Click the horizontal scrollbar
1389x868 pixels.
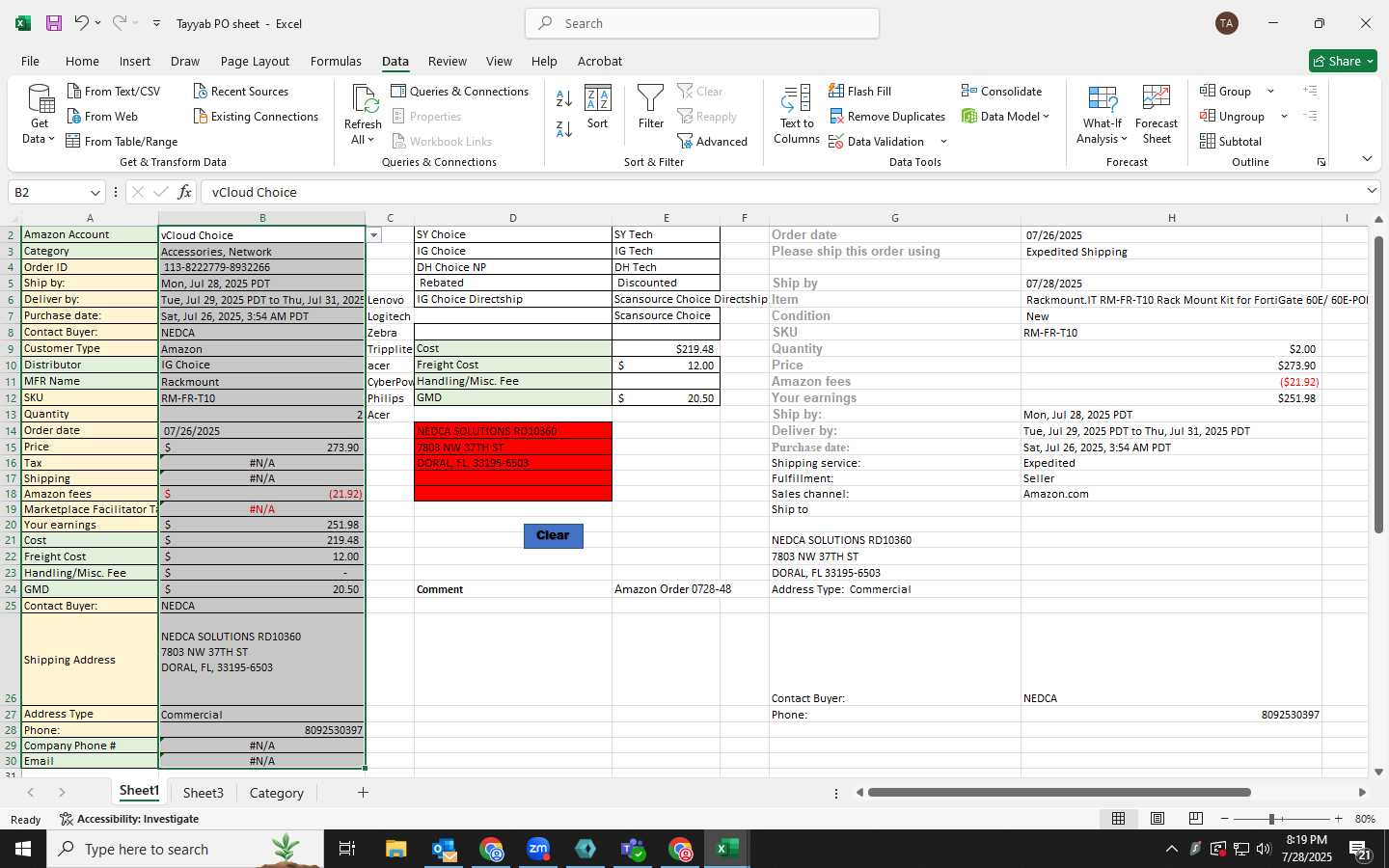click(x=1059, y=793)
